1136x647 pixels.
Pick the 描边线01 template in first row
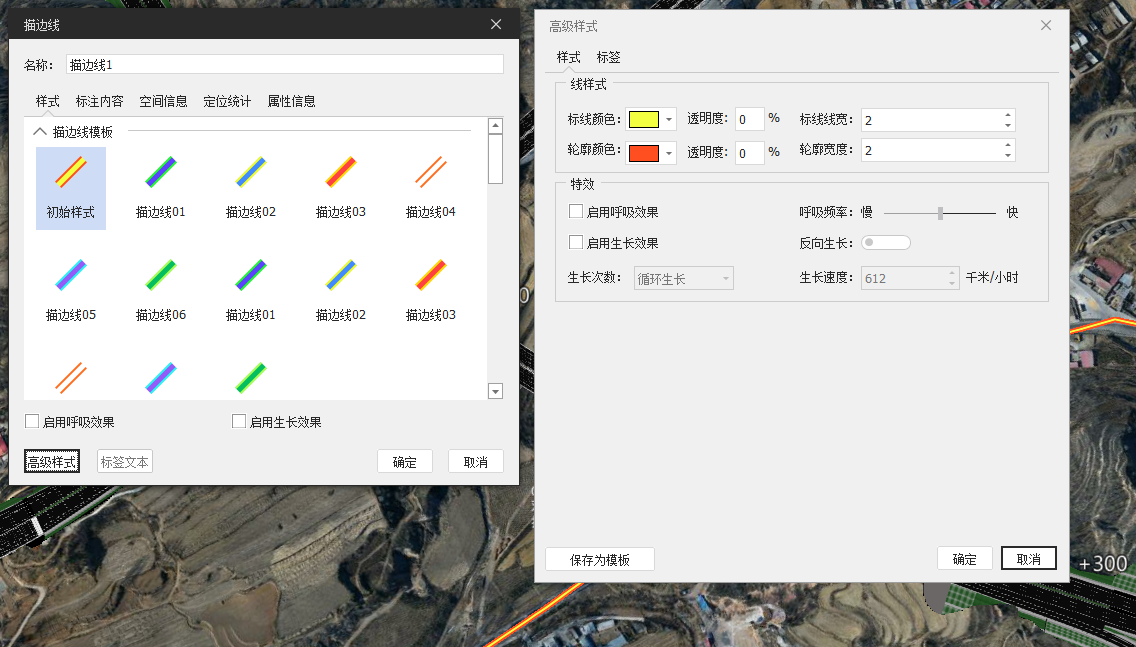point(160,173)
